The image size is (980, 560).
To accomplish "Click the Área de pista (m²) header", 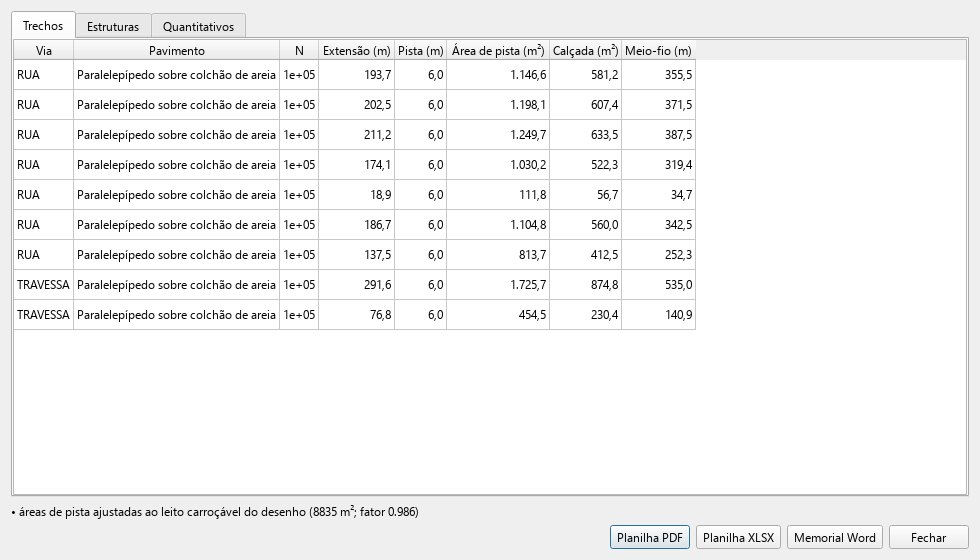I will [x=498, y=51].
